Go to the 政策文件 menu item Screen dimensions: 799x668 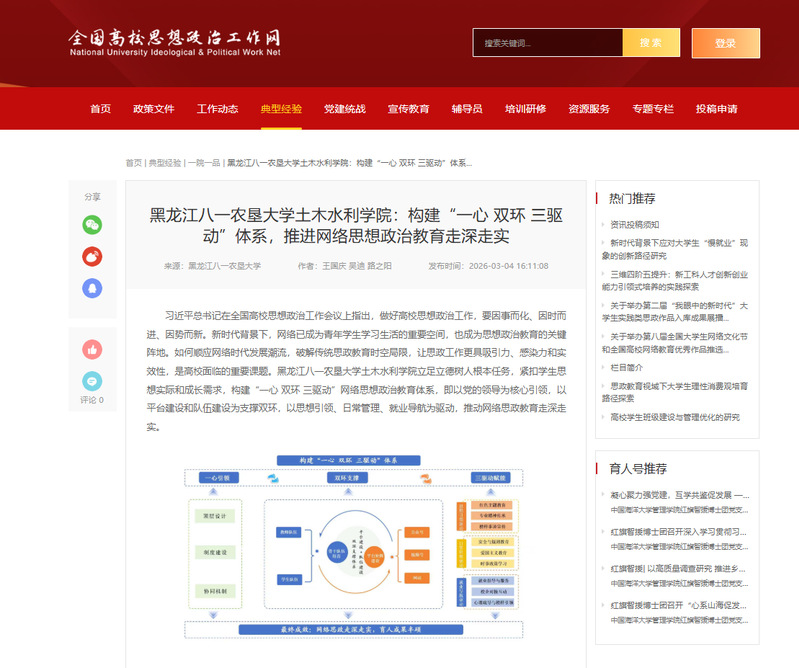point(154,109)
